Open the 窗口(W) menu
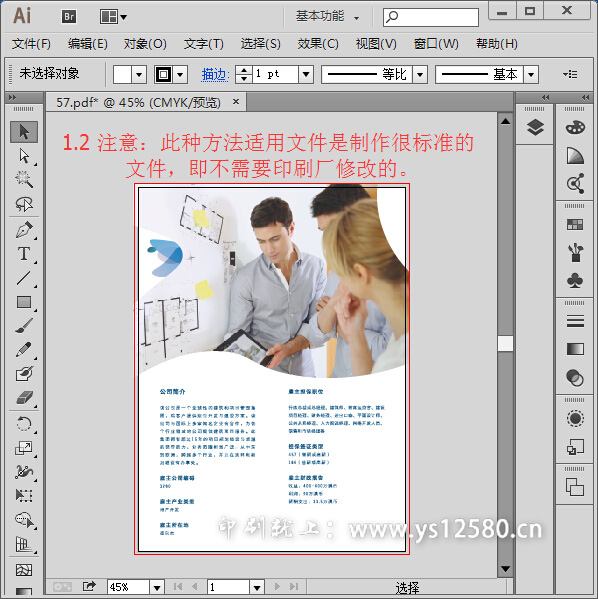This screenshot has height=599, width=598. 436,44
